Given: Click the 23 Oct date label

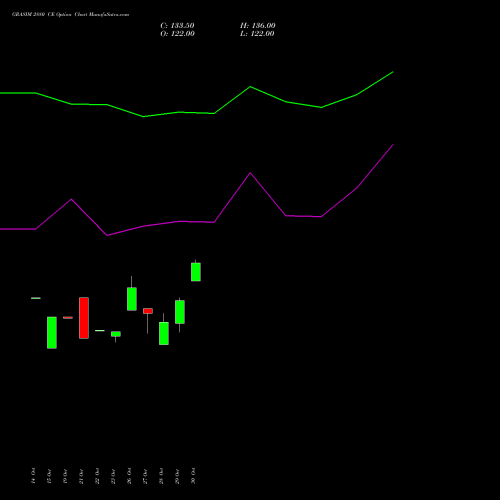Looking at the screenshot, I should 113,476.
